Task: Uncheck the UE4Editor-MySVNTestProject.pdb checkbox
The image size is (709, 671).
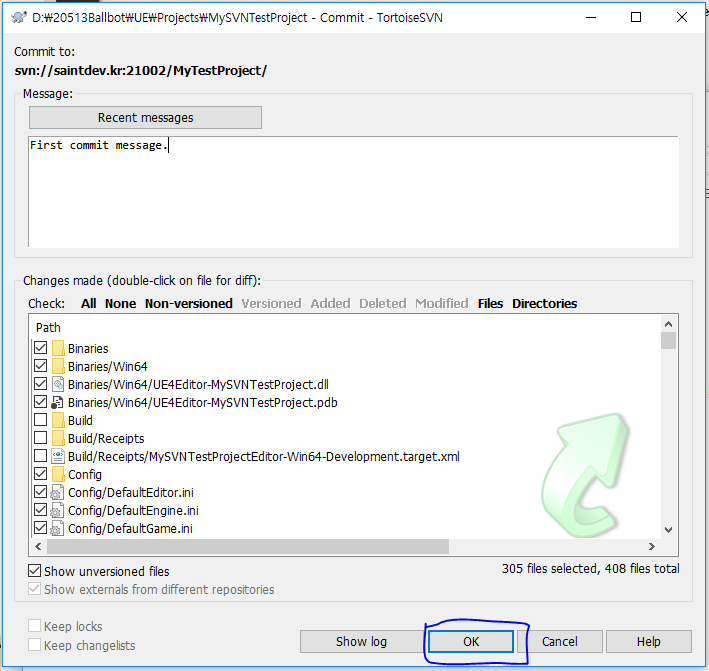Action: 40,402
